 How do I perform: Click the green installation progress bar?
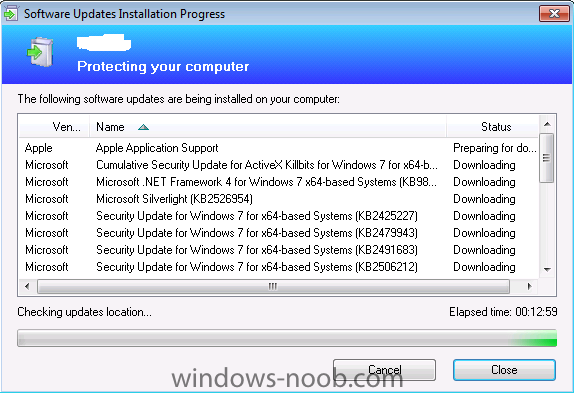point(287,338)
